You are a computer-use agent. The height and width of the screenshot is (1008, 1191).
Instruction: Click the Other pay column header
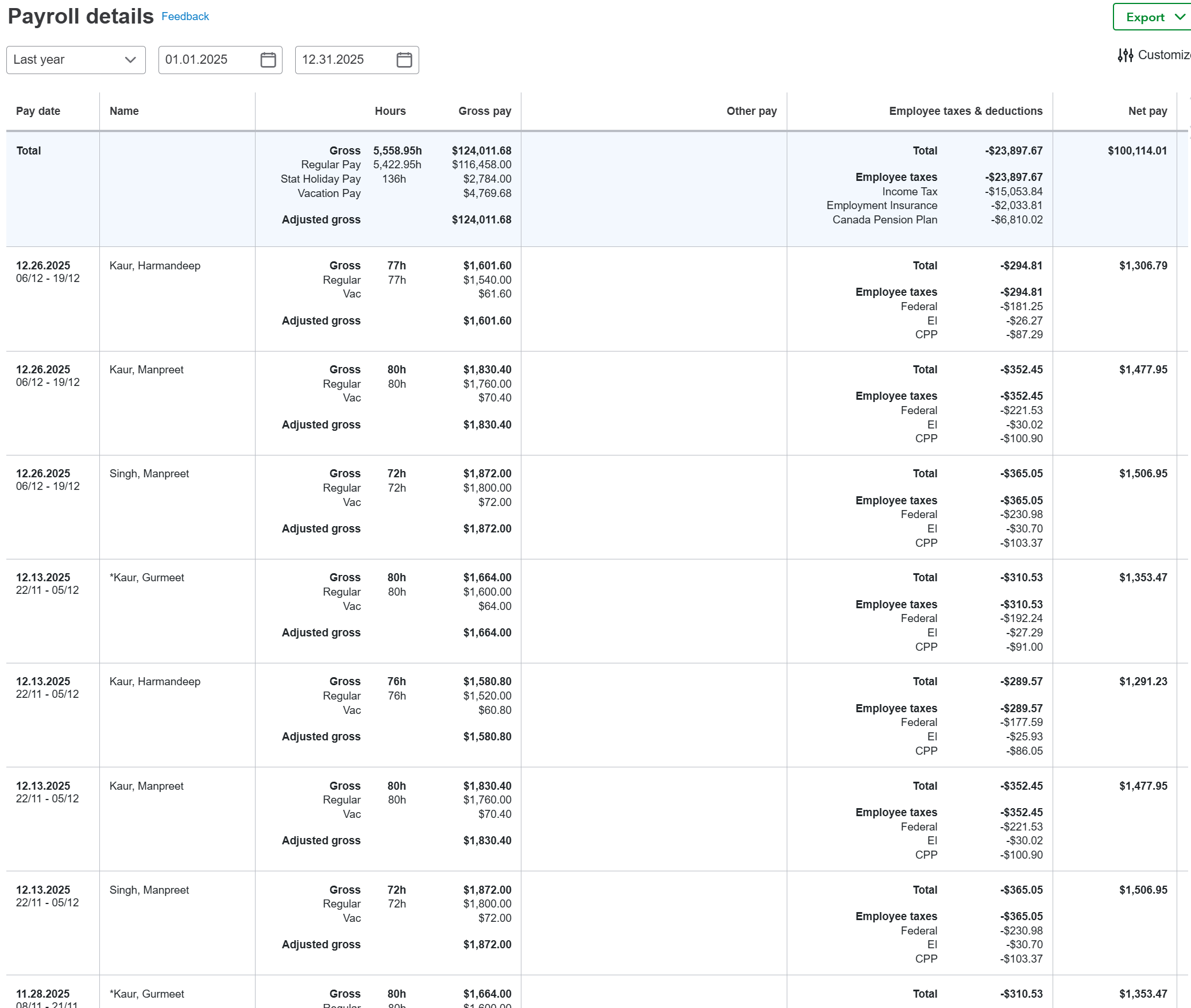(x=751, y=111)
